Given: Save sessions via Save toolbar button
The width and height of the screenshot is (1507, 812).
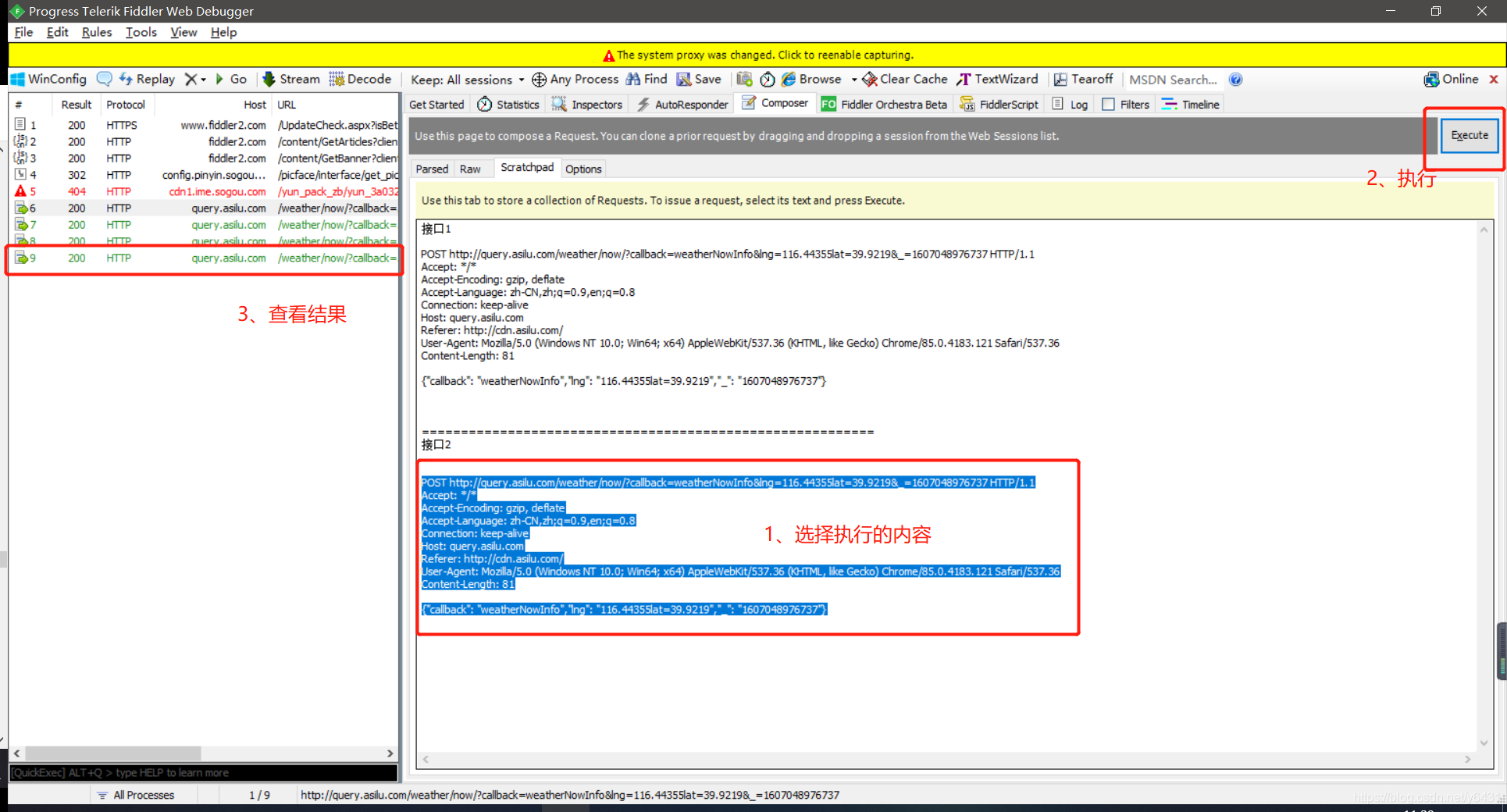Looking at the screenshot, I should (699, 79).
